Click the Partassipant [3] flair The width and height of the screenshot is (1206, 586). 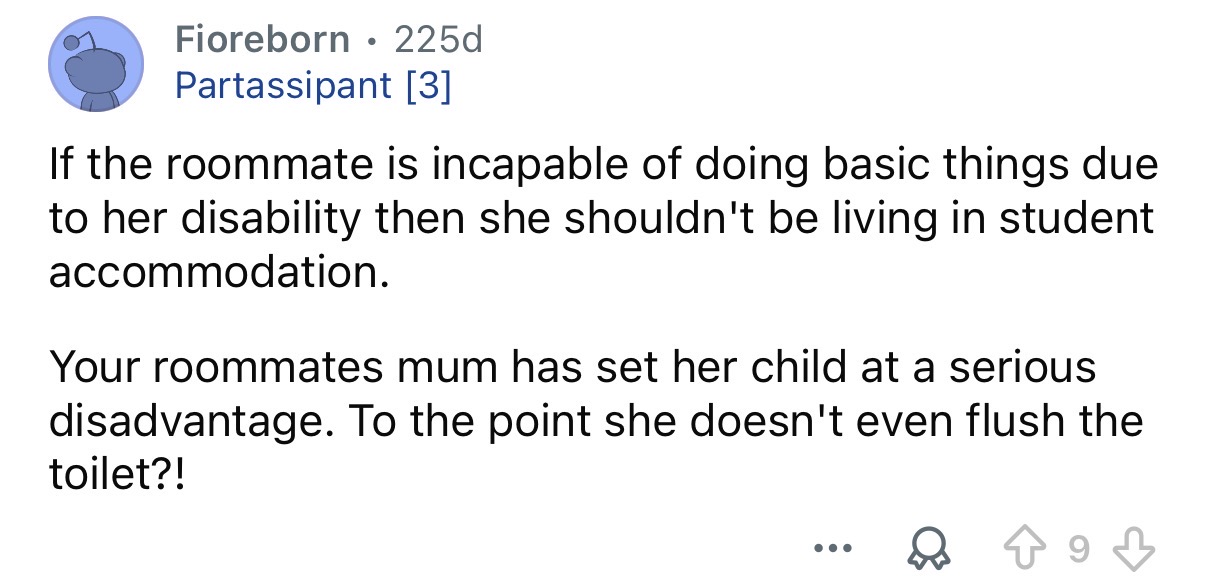pos(313,85)
